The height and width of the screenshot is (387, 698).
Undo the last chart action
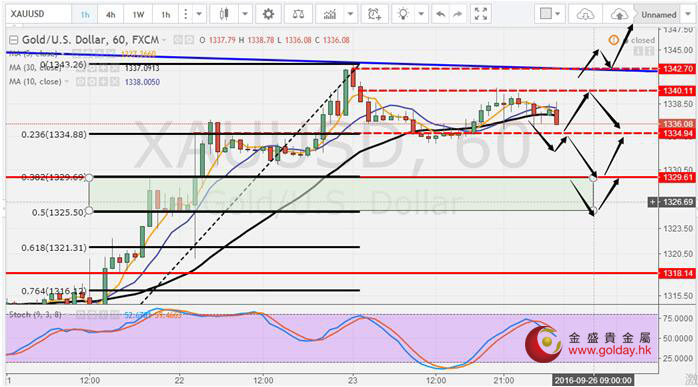pos(440,14)
